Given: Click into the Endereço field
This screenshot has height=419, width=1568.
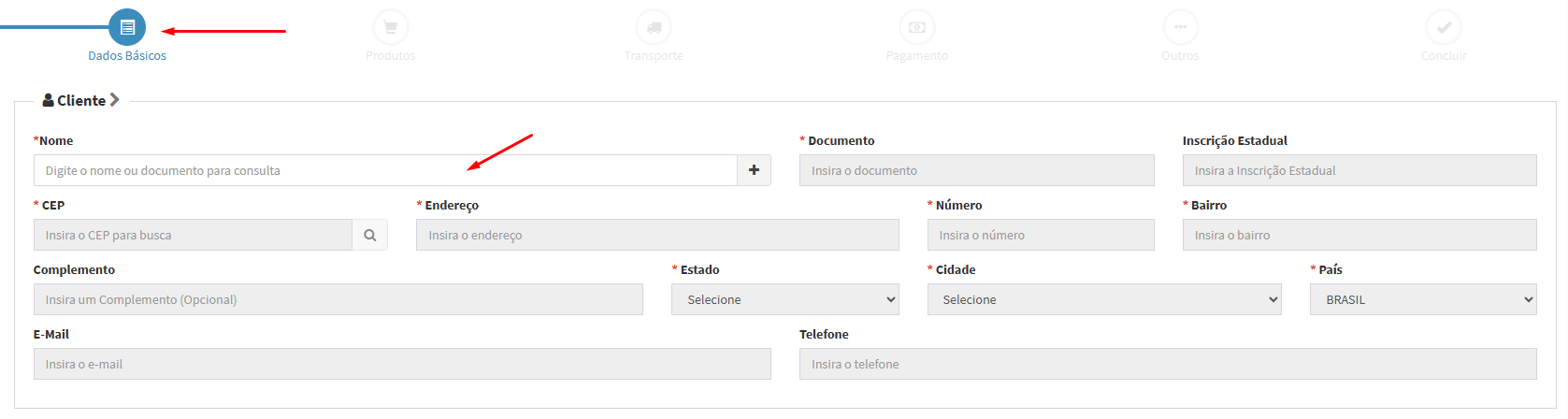Looking at the screenshot, I should [x=656, y=236].
